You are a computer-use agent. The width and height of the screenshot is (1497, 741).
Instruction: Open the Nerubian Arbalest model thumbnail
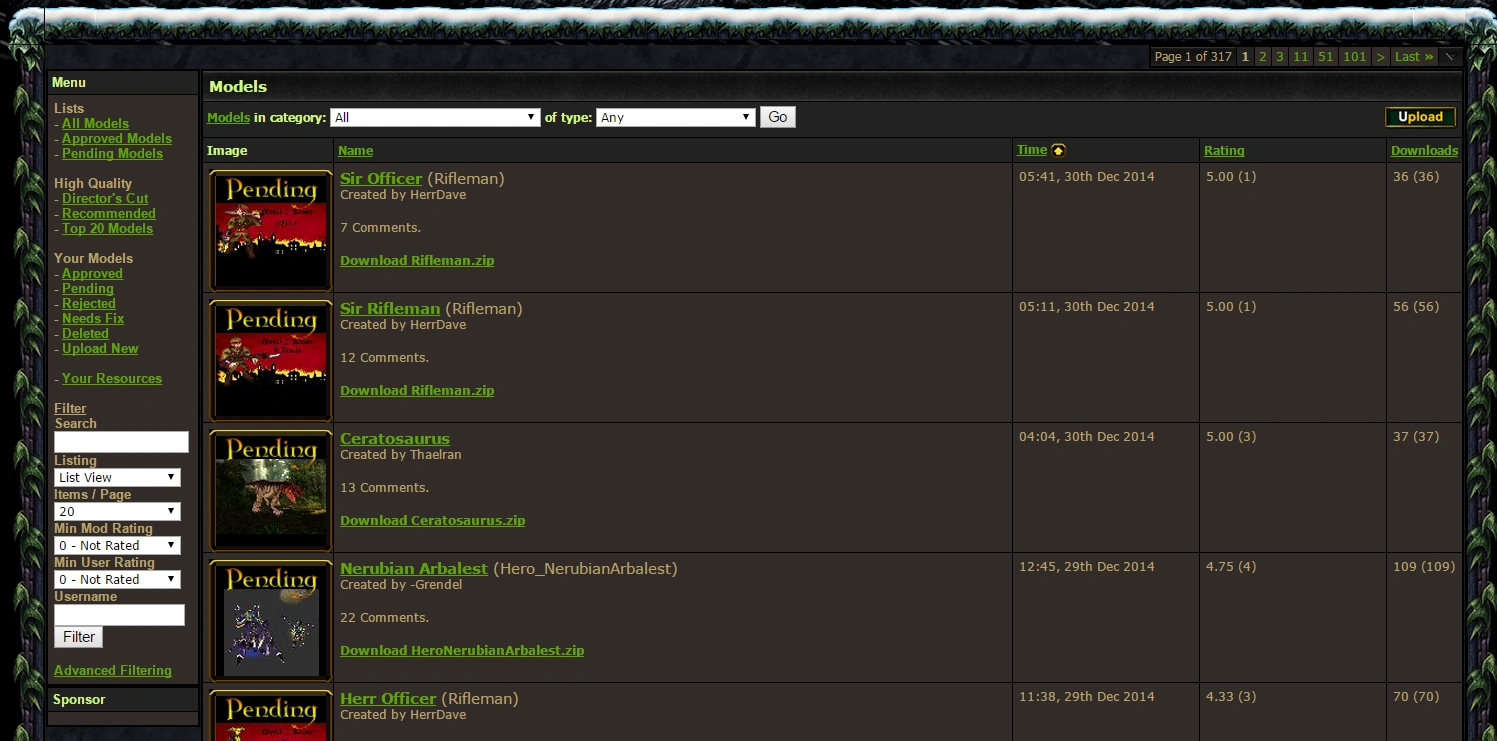[271, 620]
